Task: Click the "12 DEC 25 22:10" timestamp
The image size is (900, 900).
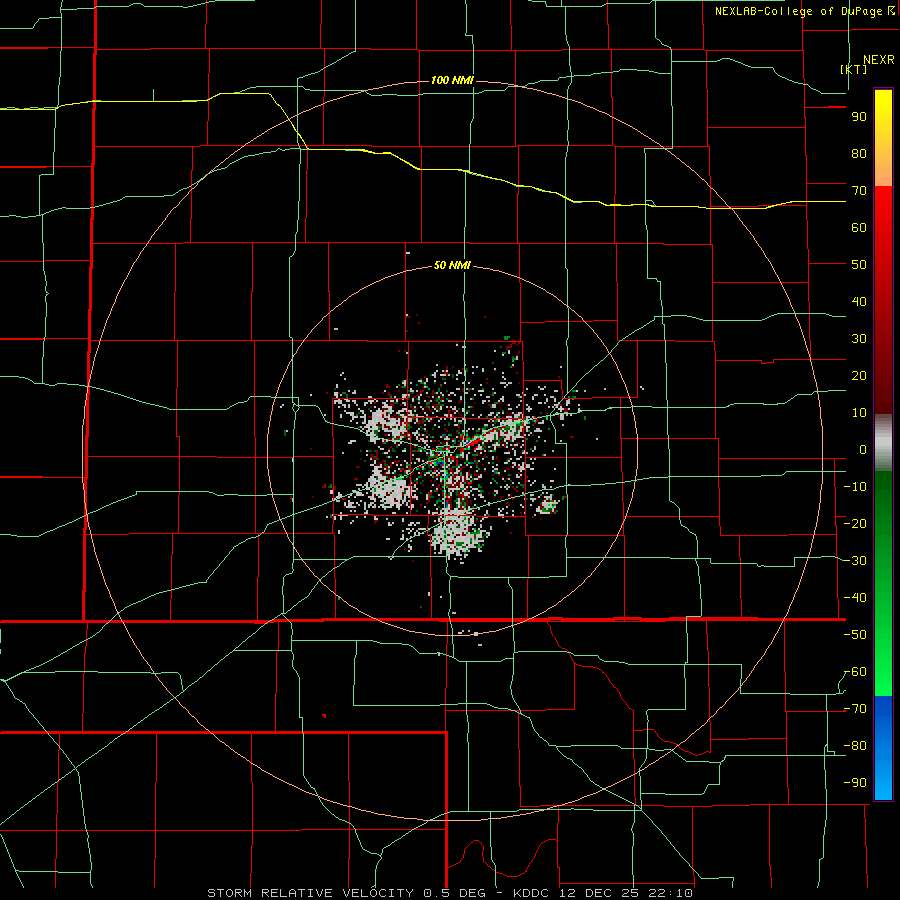Action: tap(625, 893)
